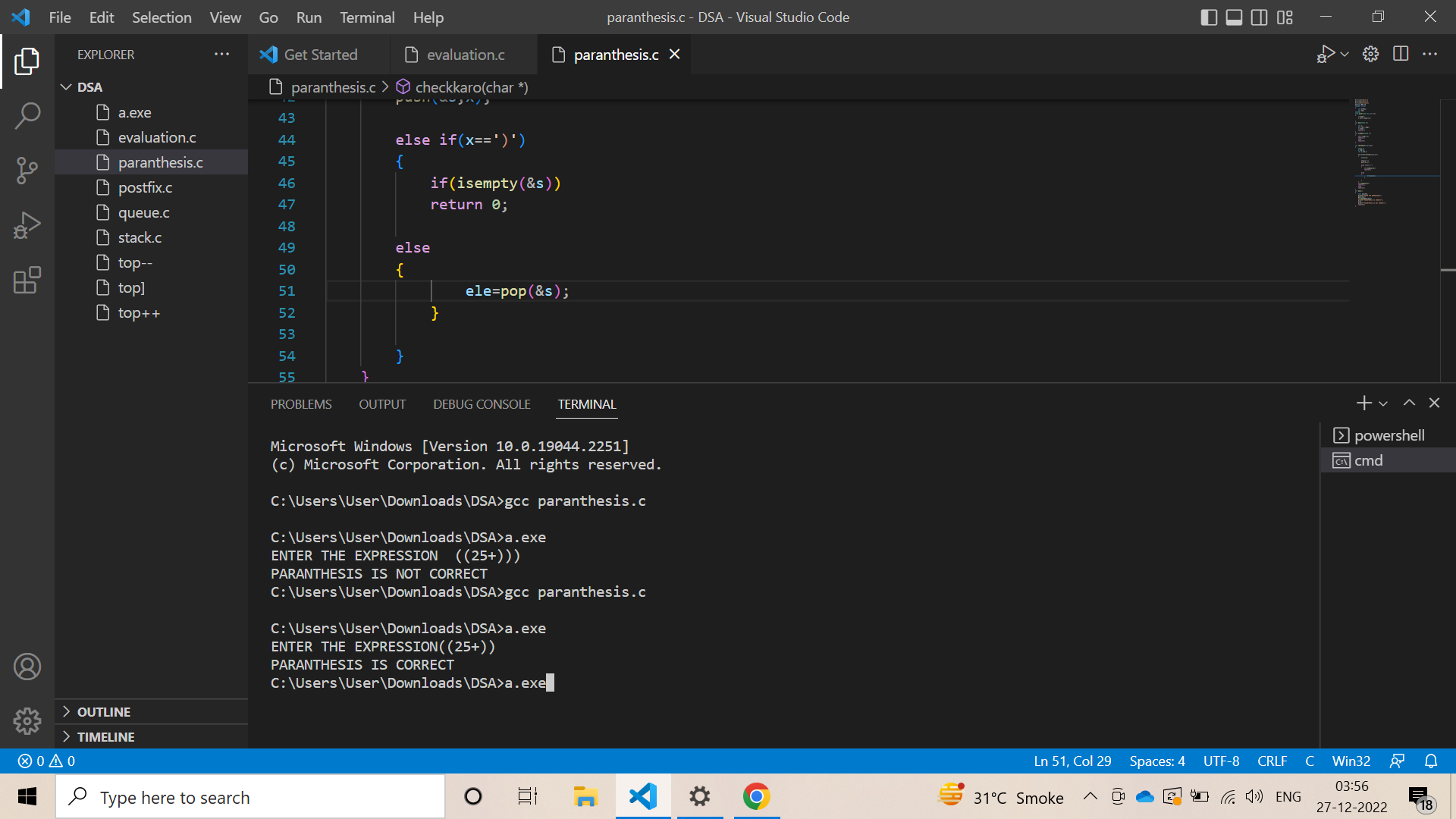The height and width of the screenshot is (819, 1456).
Task: Open Manage gear in activity bar
Action: [27, 720]
